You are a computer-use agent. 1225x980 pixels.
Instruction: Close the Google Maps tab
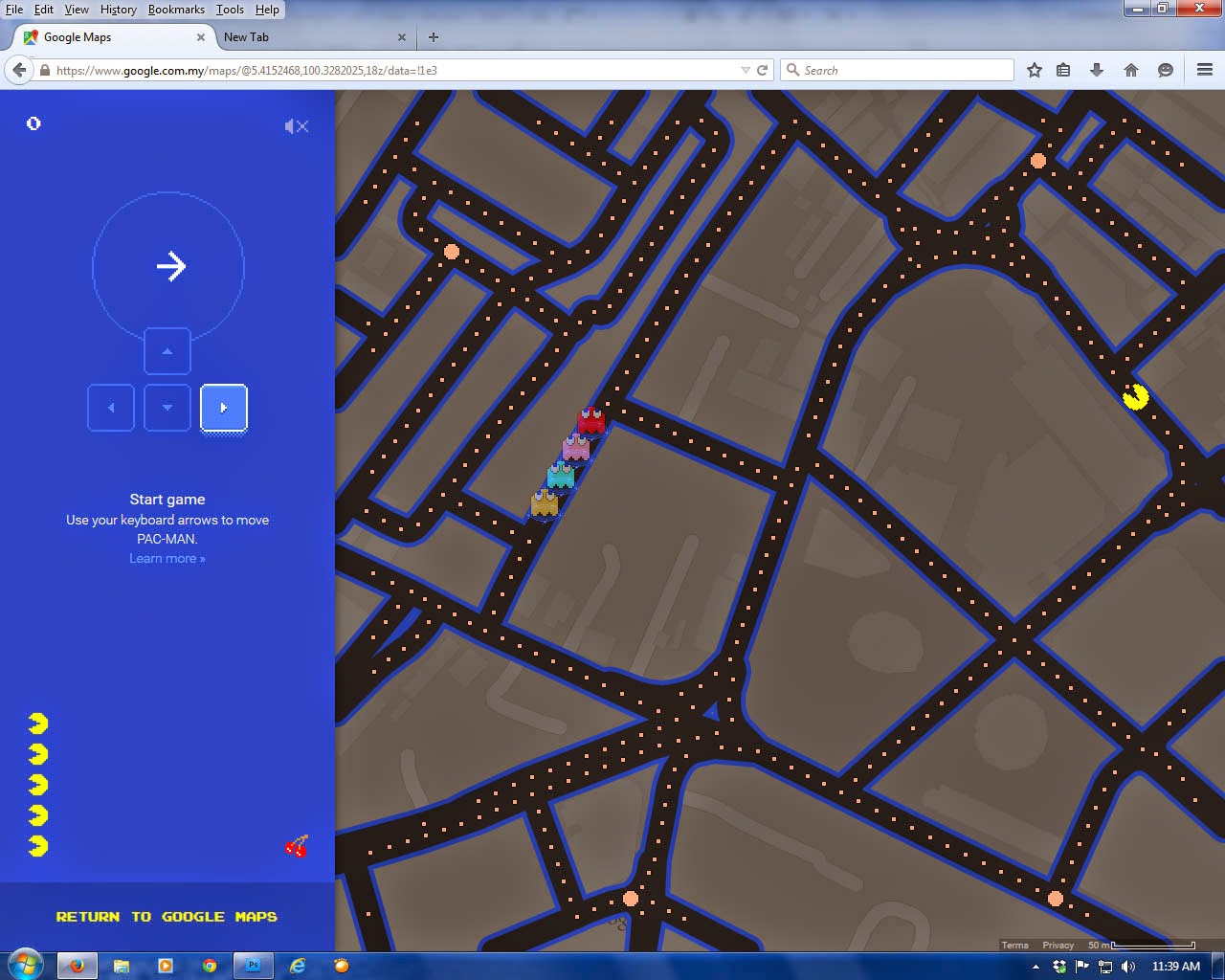(201, 37)
